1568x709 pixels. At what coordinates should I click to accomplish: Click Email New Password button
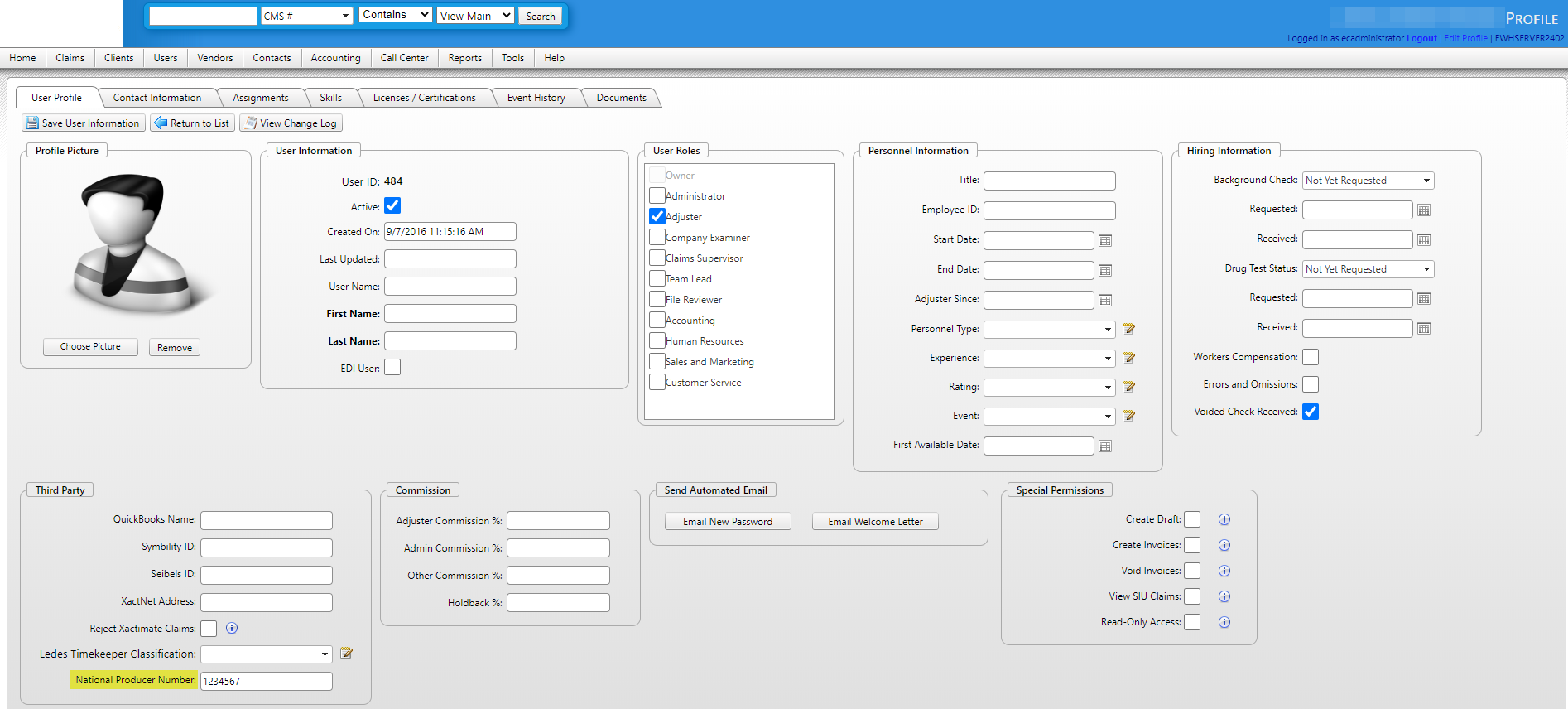coord(728,522)
